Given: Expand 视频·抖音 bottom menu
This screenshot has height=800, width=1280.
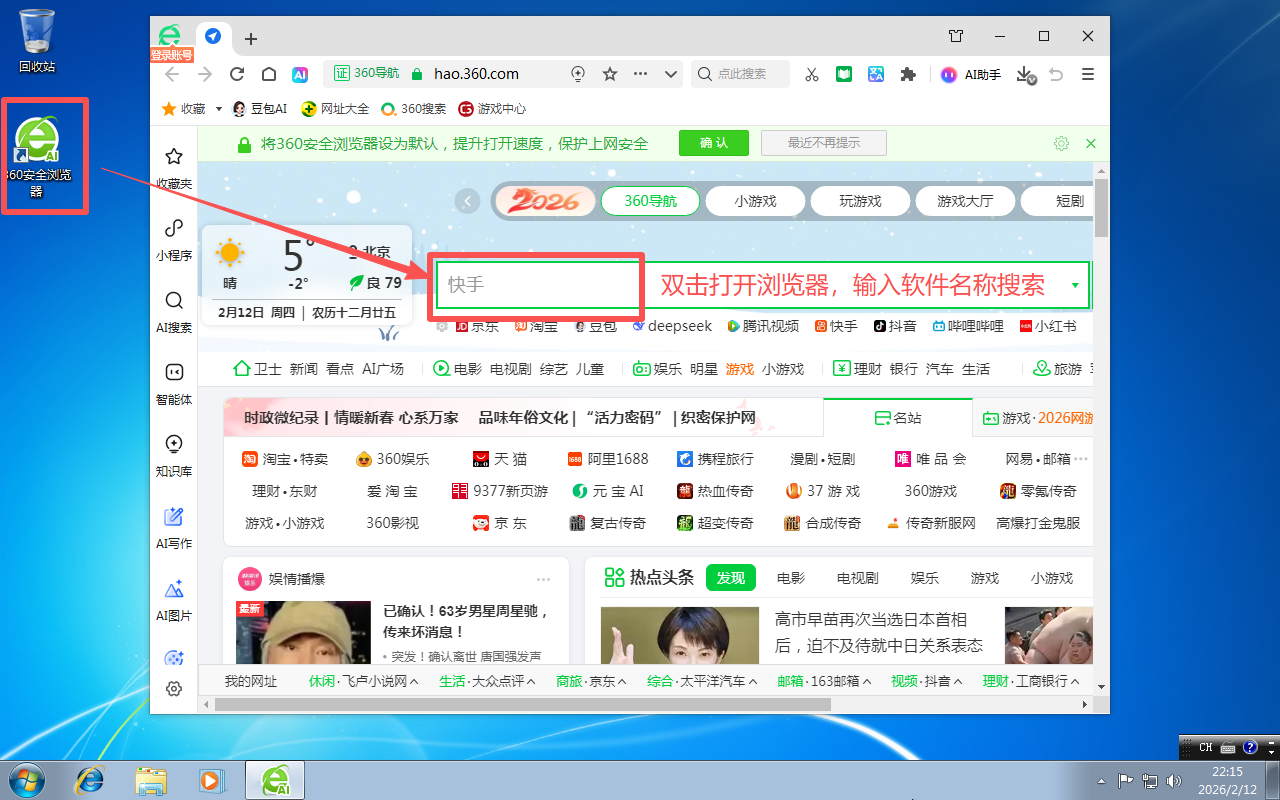Looking at the screenshot, I should (927, 681).
